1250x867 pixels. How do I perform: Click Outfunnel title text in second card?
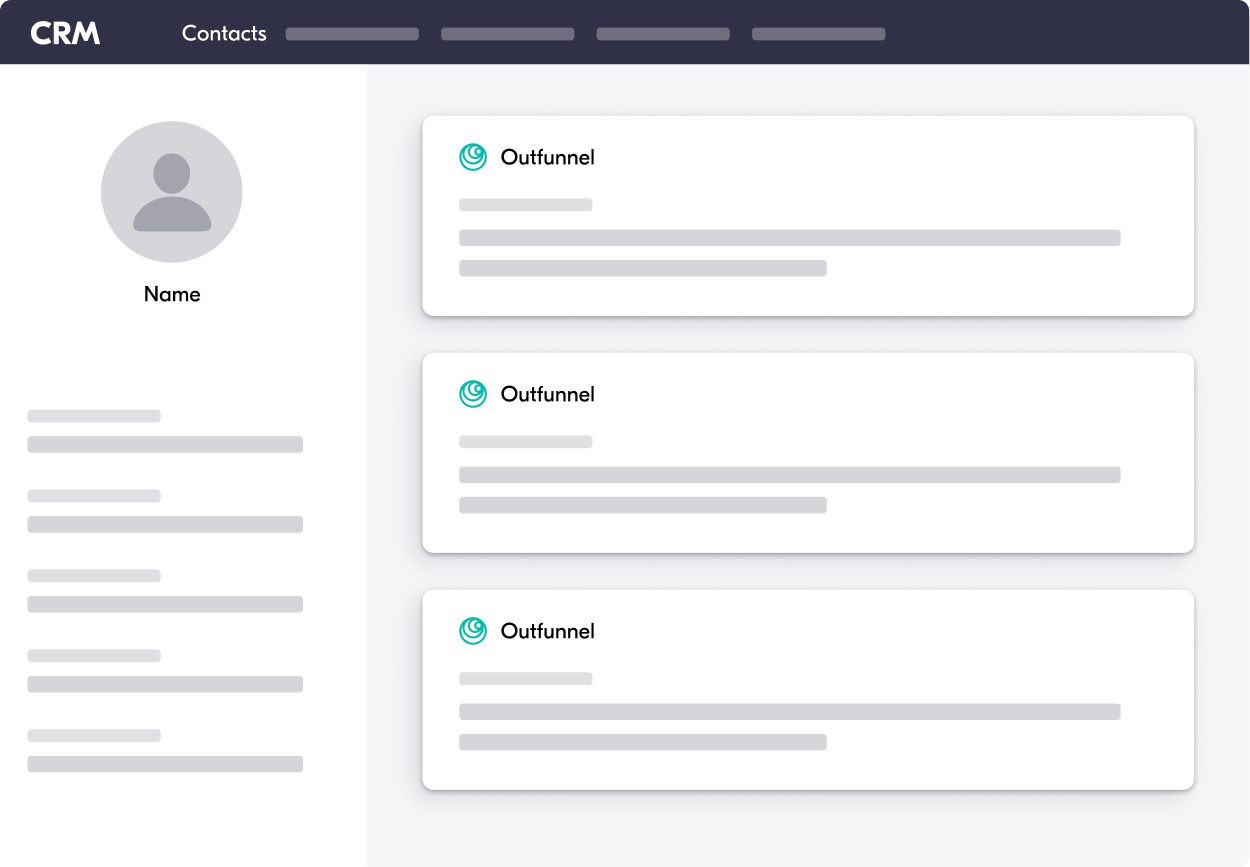[x=548, y=394]
